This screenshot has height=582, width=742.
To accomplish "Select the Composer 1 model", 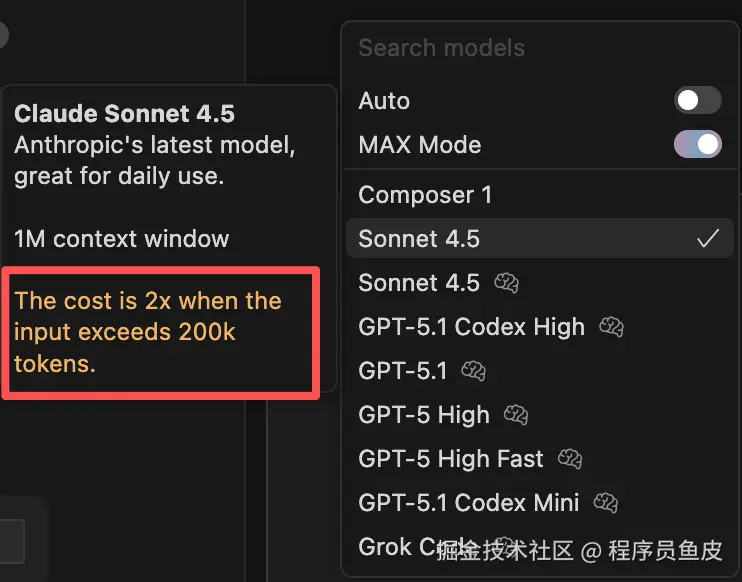I will click(x=425, y=195).
